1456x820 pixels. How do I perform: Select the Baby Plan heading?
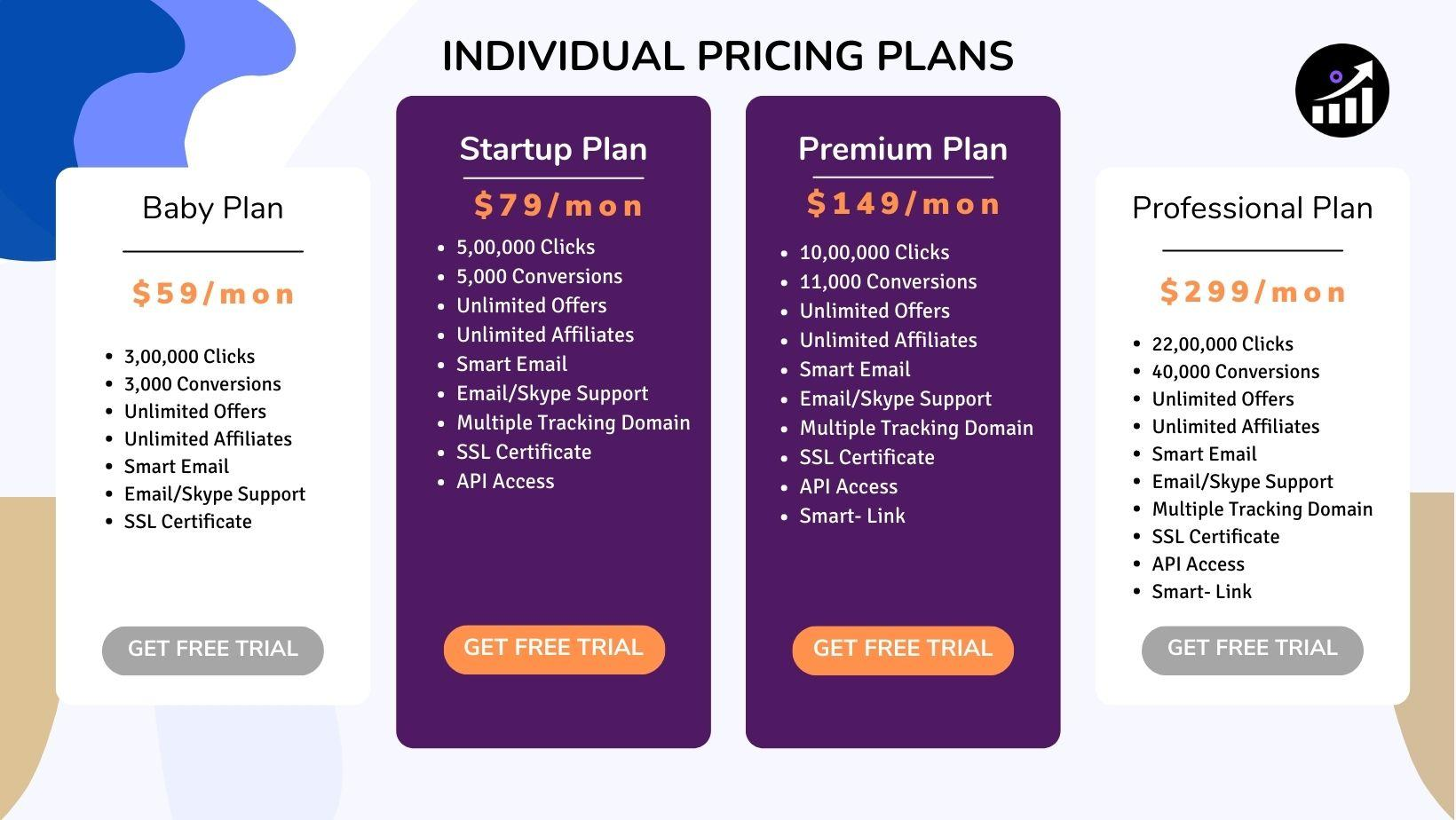point(213,209)
